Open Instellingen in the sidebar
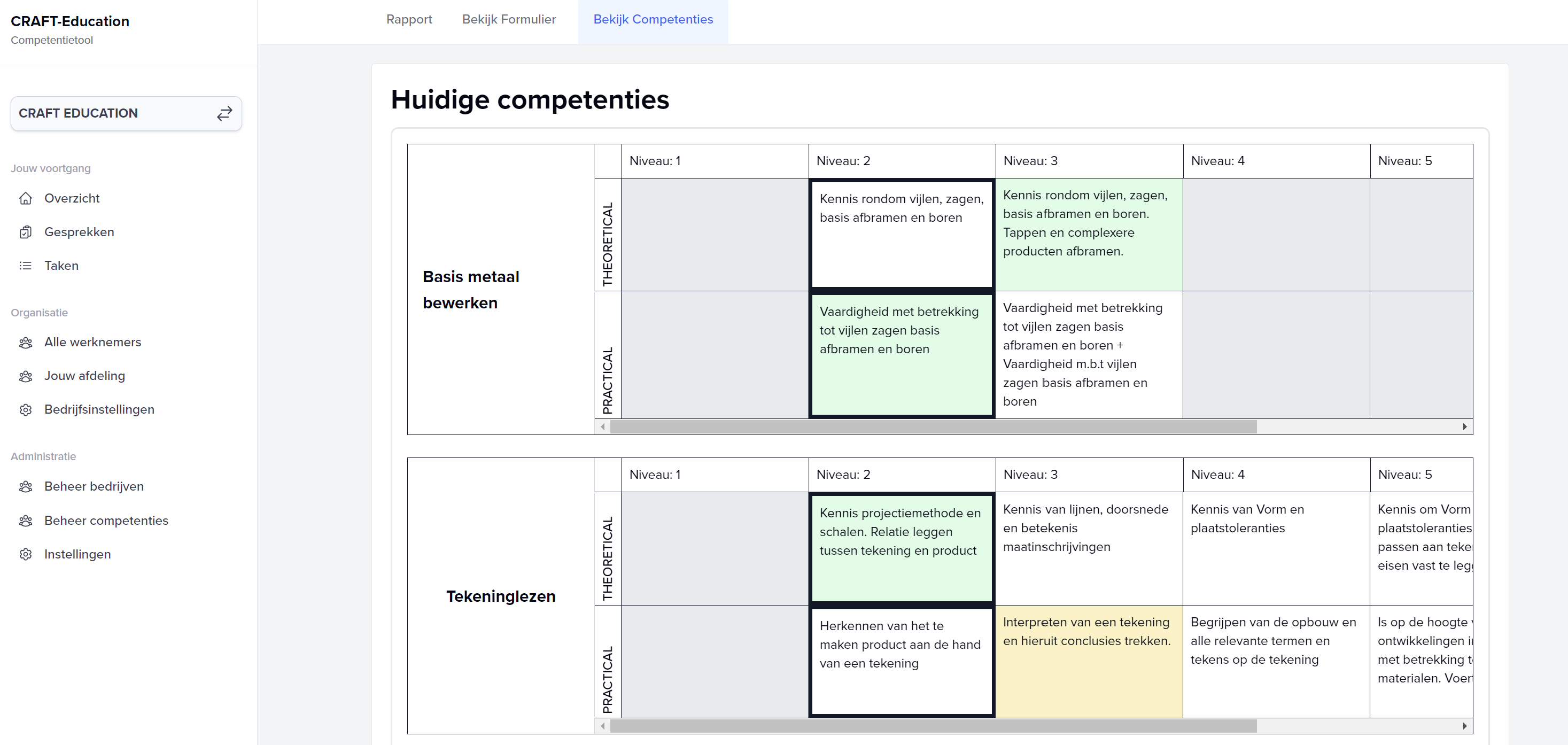This screenshot has height=745, width=1568. (x=77, y=555)
